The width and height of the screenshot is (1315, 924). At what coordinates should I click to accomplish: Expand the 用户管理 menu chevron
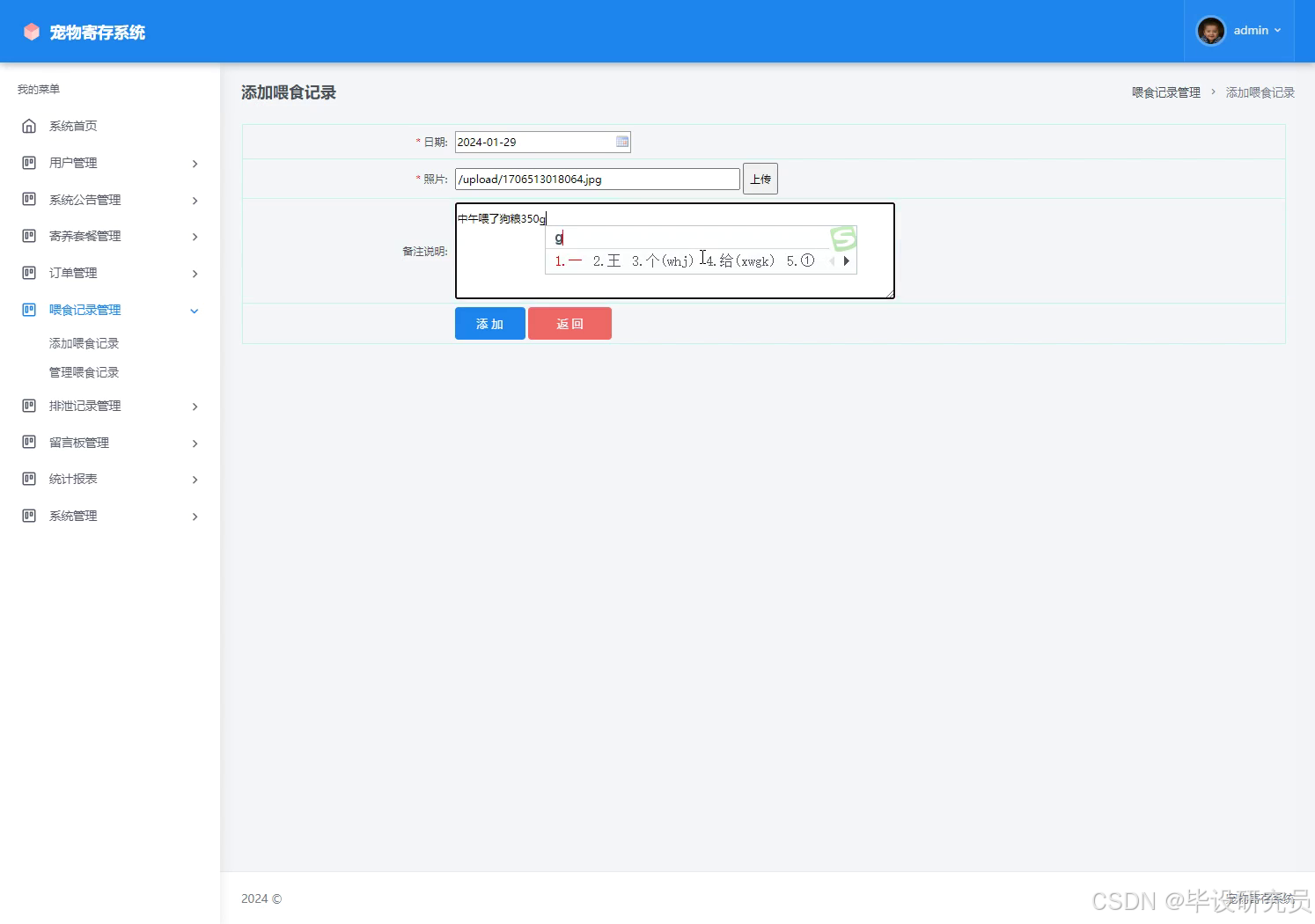[x=195, y=164]
